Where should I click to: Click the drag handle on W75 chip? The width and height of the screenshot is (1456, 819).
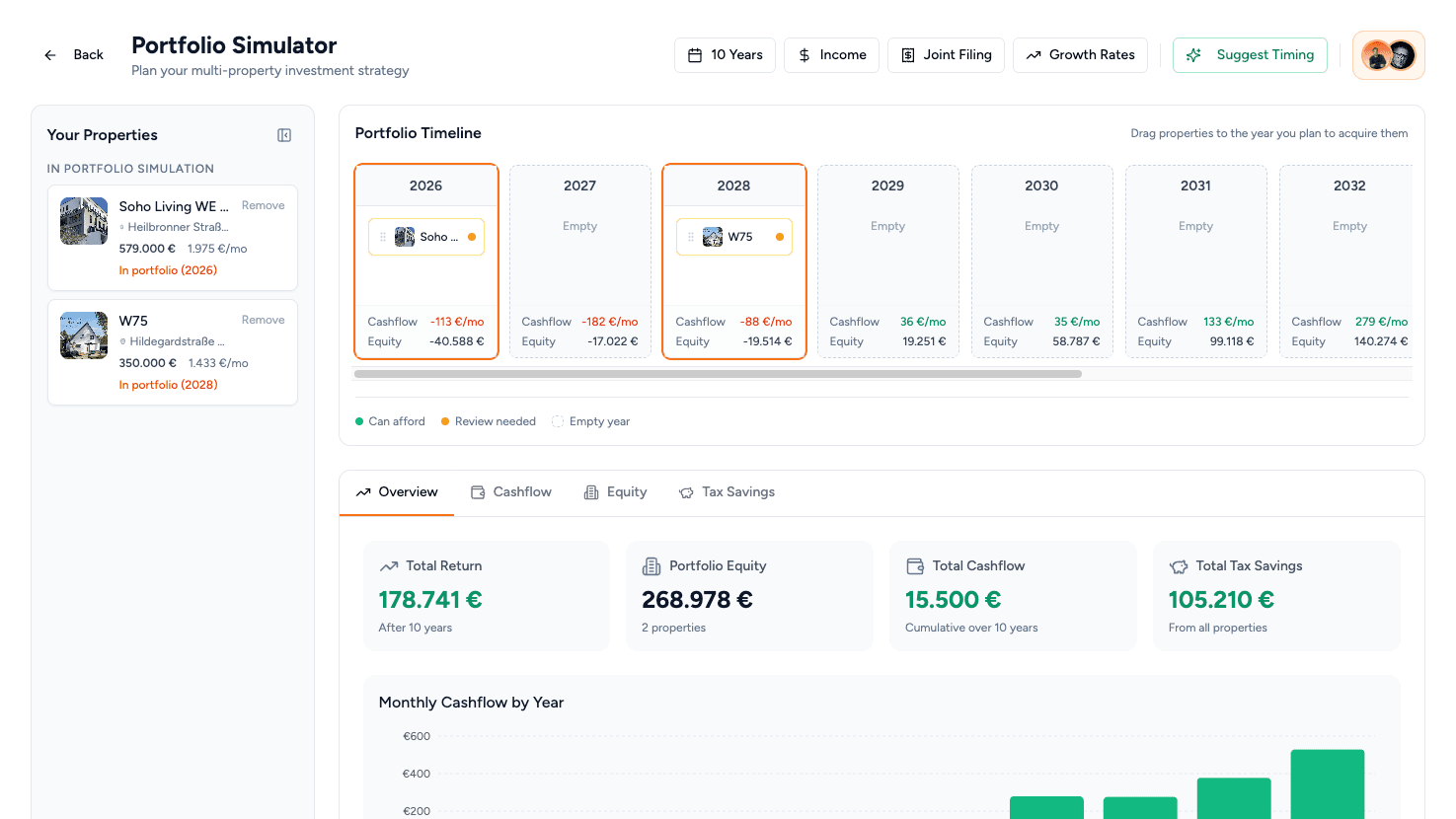click(x=691, y=237)
